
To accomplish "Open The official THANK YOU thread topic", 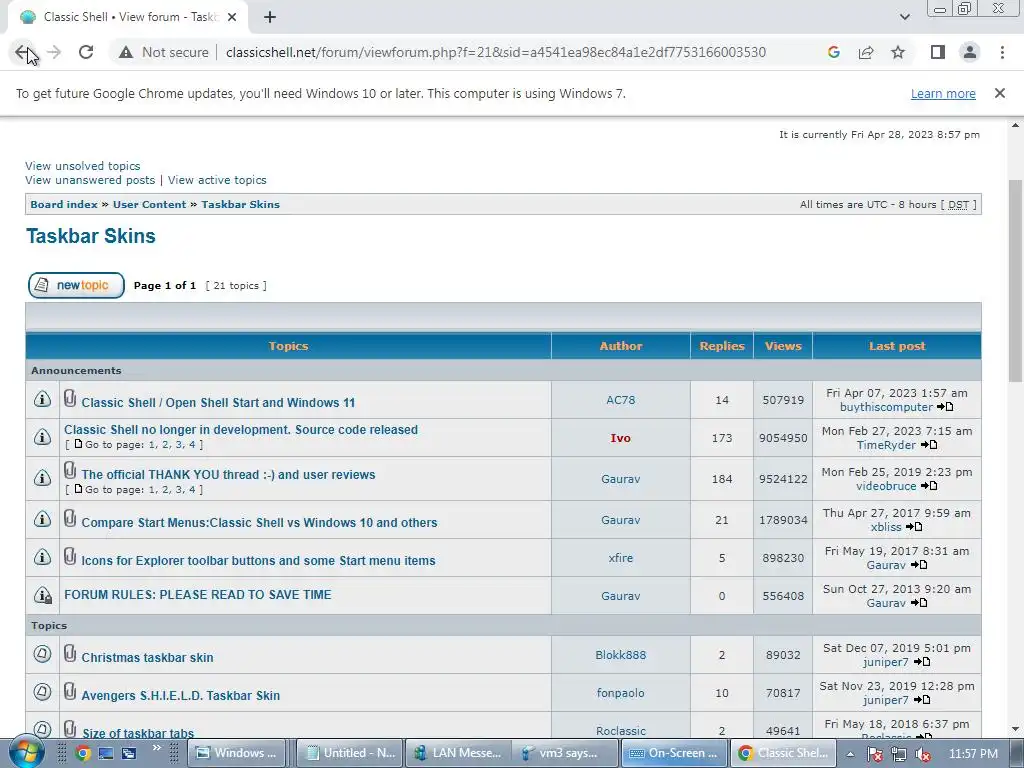I will (x=228, y=475).
